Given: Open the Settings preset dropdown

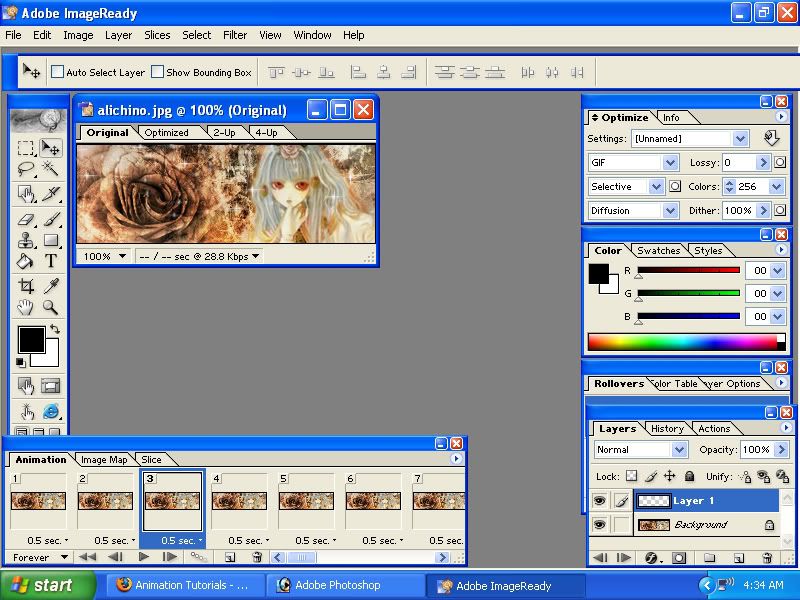Looking at the screenshot, I should coord(740,138).
